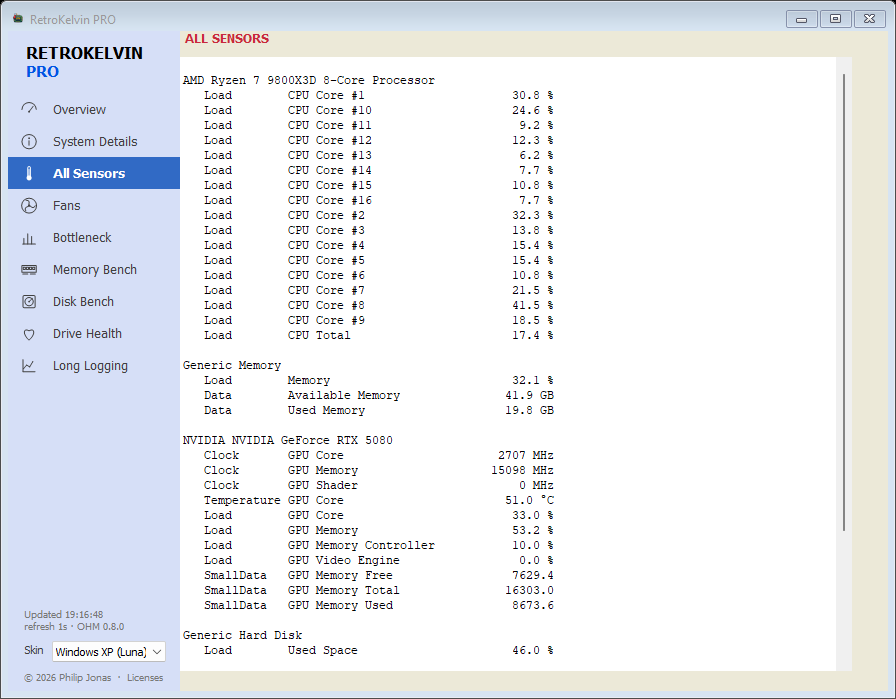896x699 pixels.
Task: Minimize the RetroKelvin PRO window
Action: pyautogui.click(x=801, y=19)
